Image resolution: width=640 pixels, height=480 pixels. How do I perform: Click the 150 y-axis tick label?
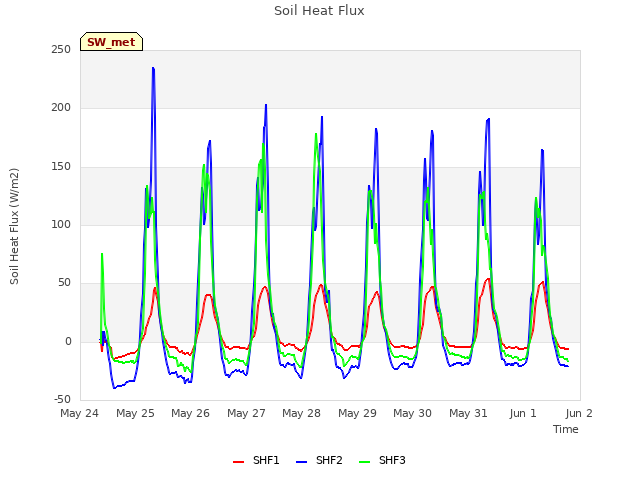(61, 167)
